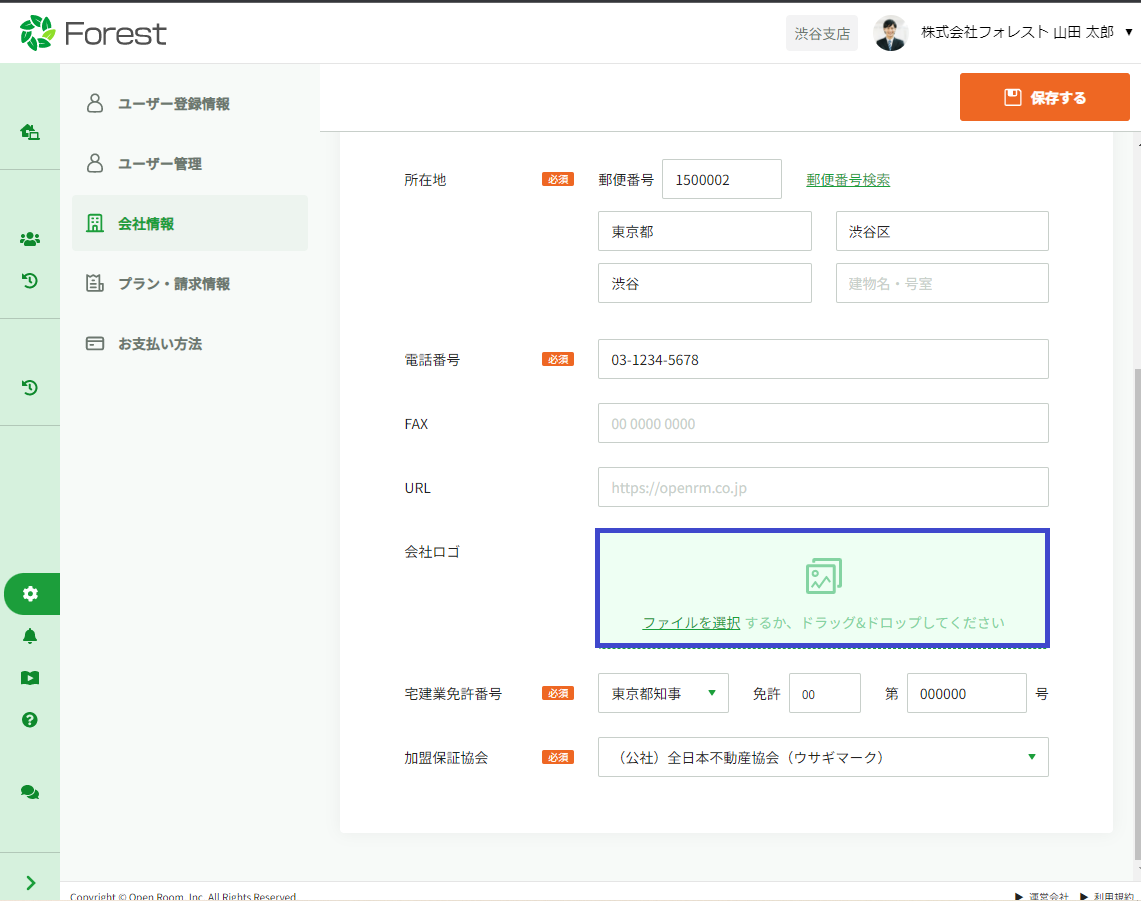Click the image upload icon in logo area
The height and width of the screenshot is (901, 1141).
(823, 576)
